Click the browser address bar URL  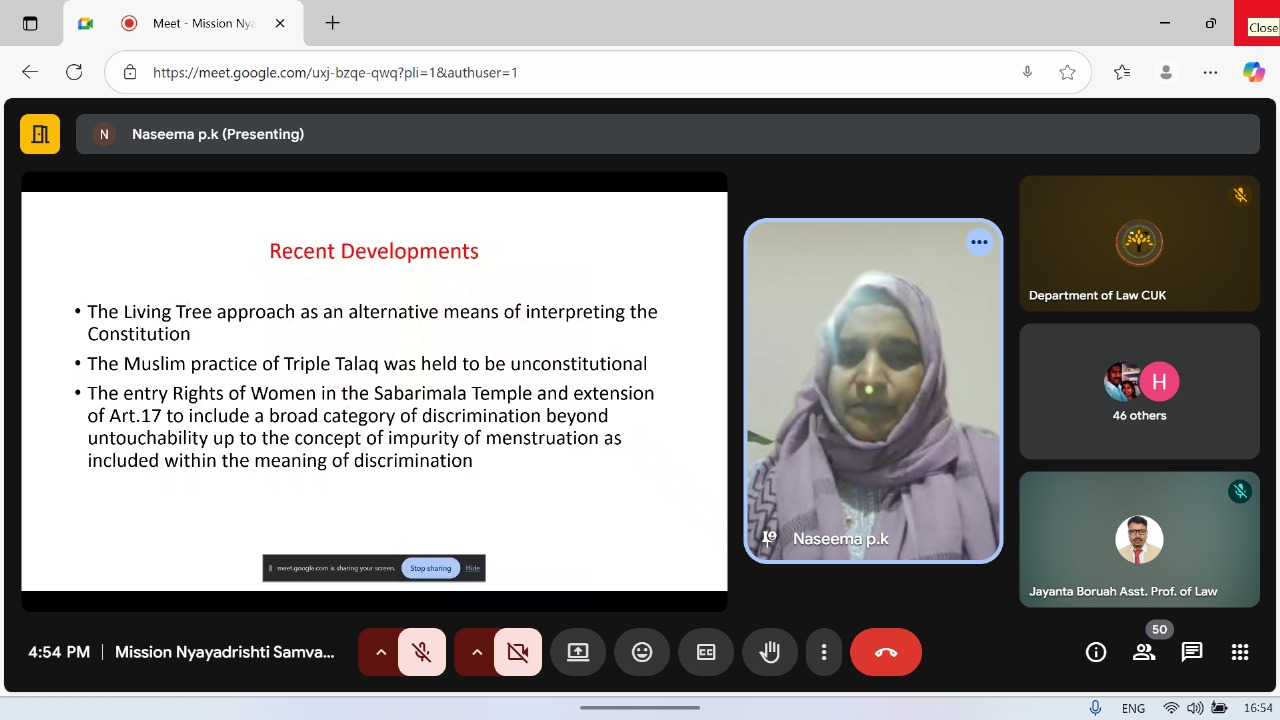[335, 72]
